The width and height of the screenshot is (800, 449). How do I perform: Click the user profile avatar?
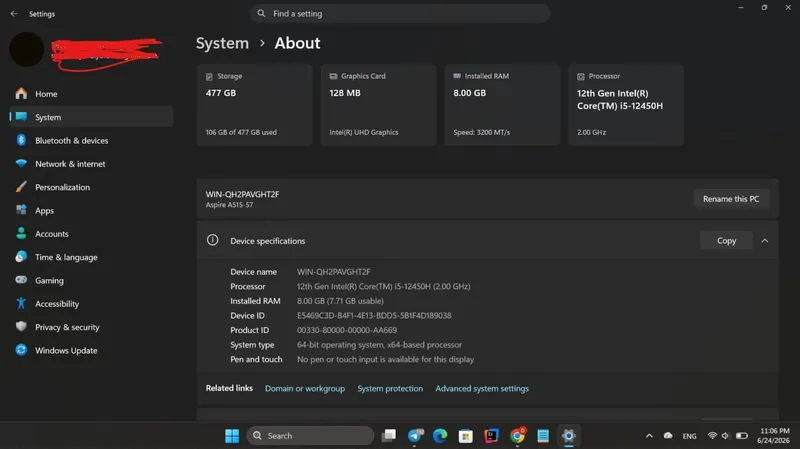(27, 49)
